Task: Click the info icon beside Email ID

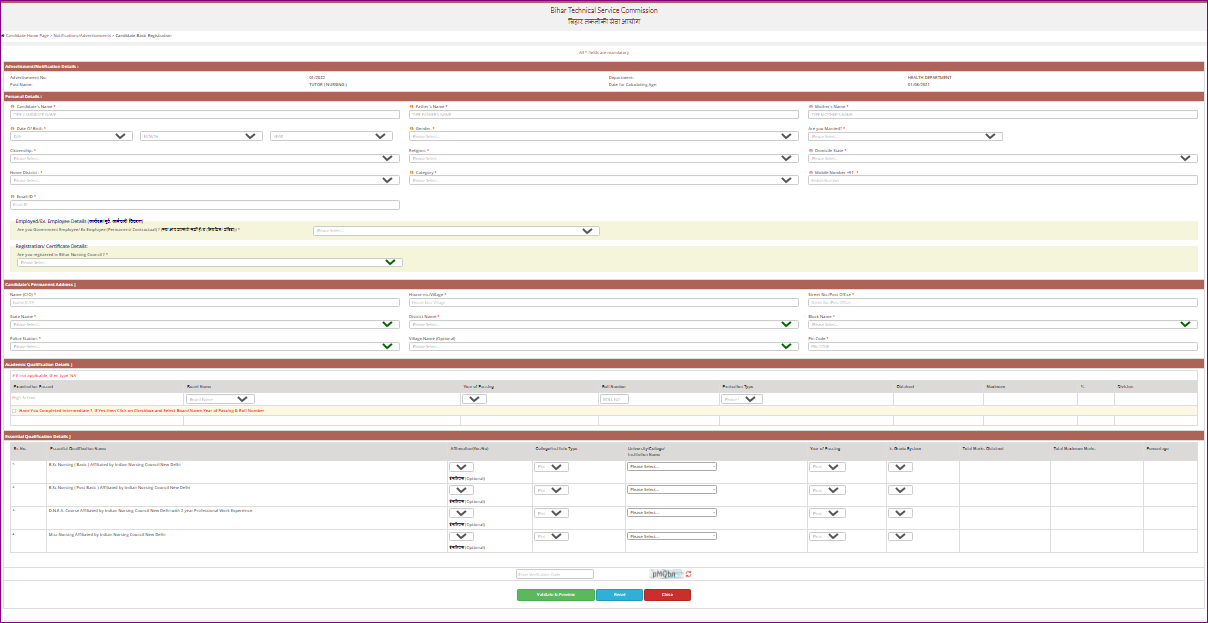Action: [12, 196]
